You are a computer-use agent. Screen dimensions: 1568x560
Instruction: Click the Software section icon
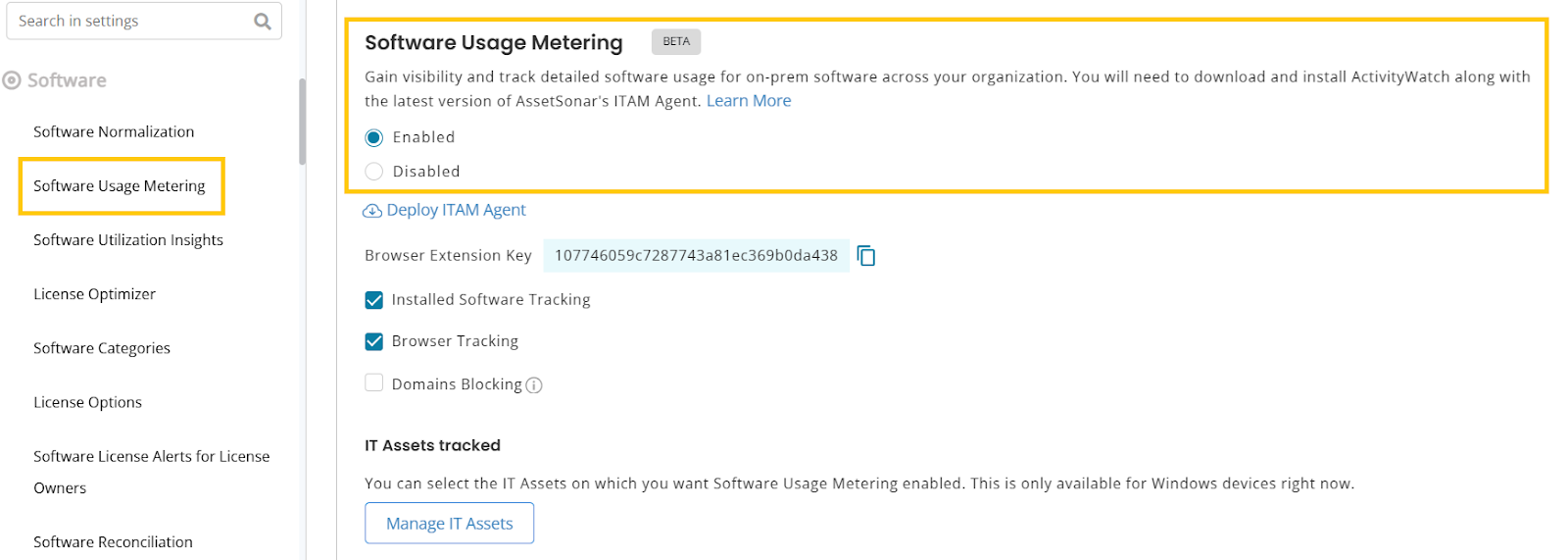pyautogui.click(x=12, y=80)
